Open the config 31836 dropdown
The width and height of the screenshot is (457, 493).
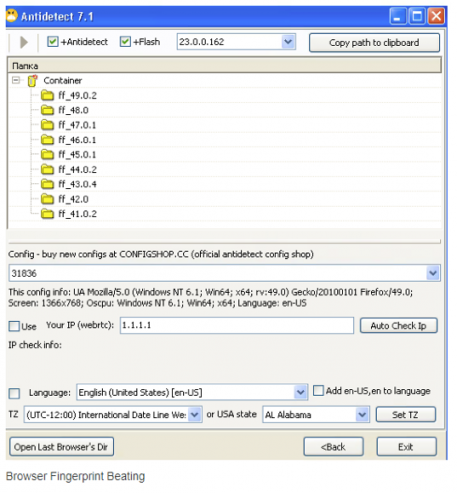[433, 273]
